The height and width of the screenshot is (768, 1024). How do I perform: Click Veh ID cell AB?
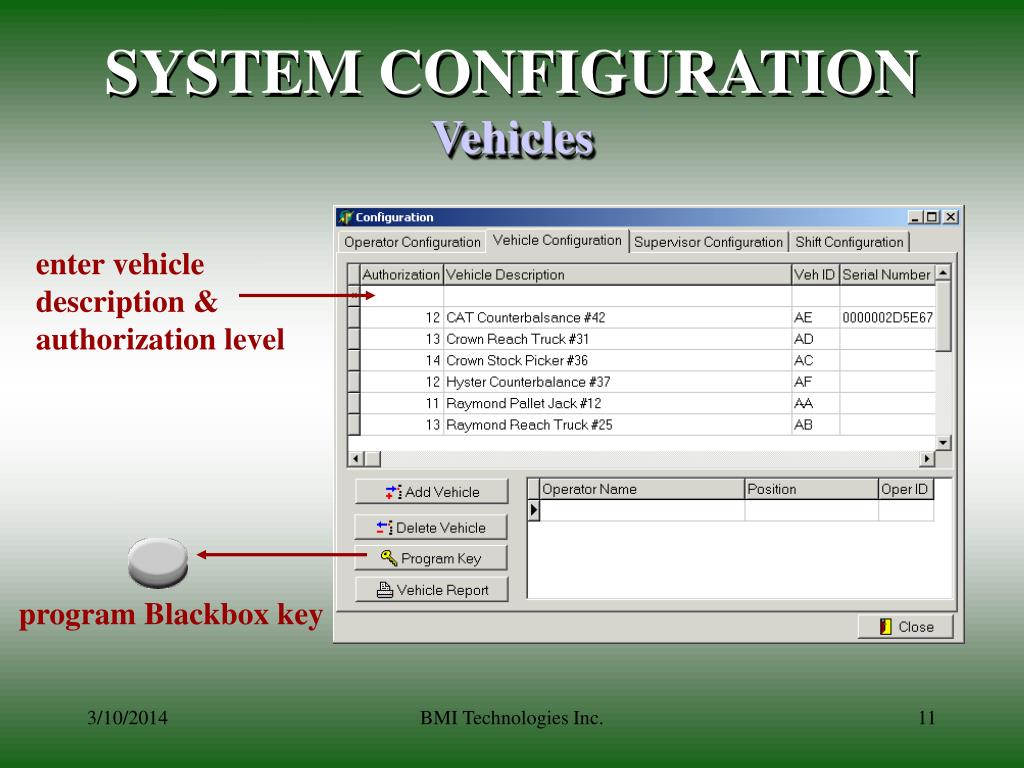click(816, 425)
